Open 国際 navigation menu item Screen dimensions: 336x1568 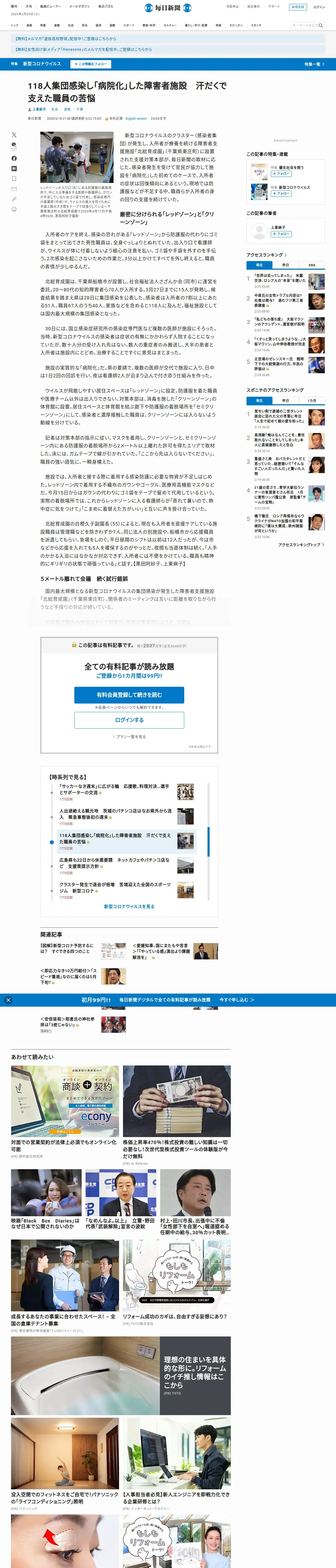point(112,26)
